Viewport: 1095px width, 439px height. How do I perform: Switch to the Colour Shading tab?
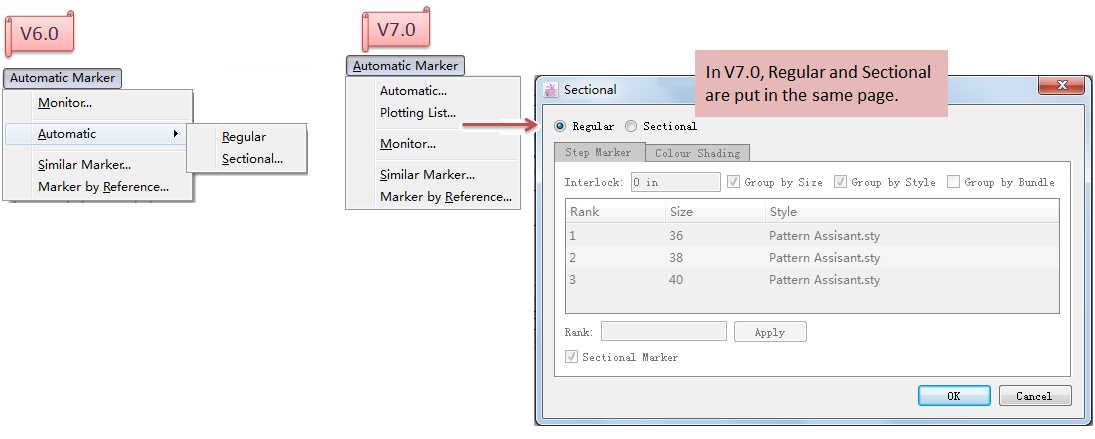(698, 153)
